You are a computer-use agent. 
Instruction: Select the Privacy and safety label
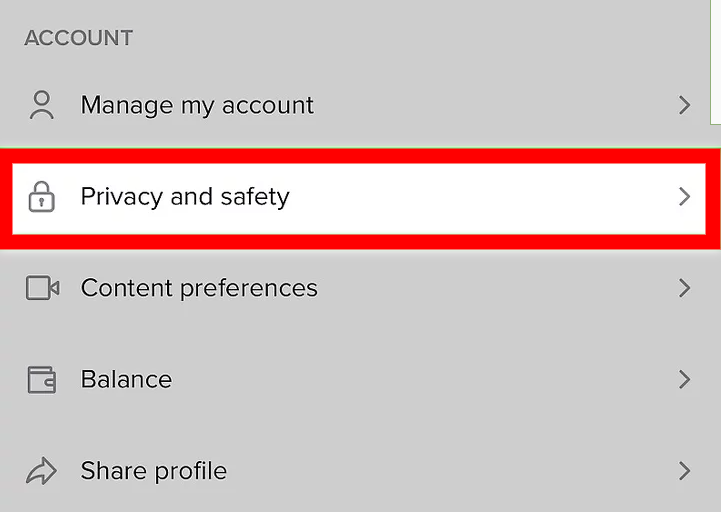pyautogui.click(x=185, y=196)
